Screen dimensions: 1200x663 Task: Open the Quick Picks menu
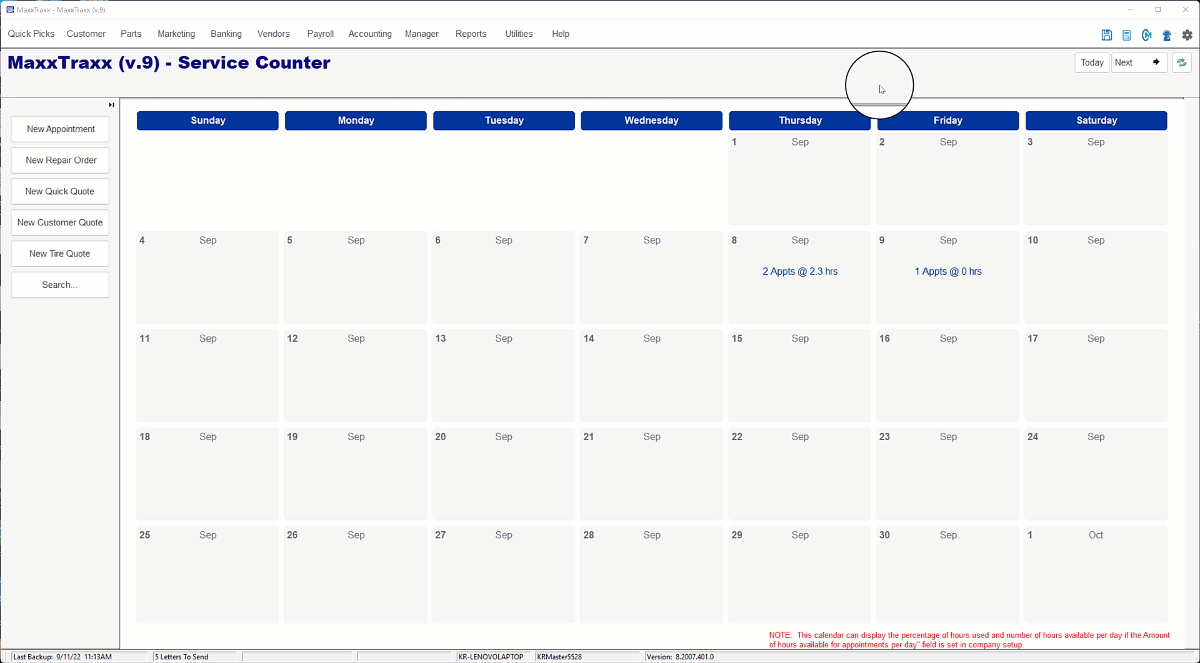pyautogui.click(x=31, y=34)
